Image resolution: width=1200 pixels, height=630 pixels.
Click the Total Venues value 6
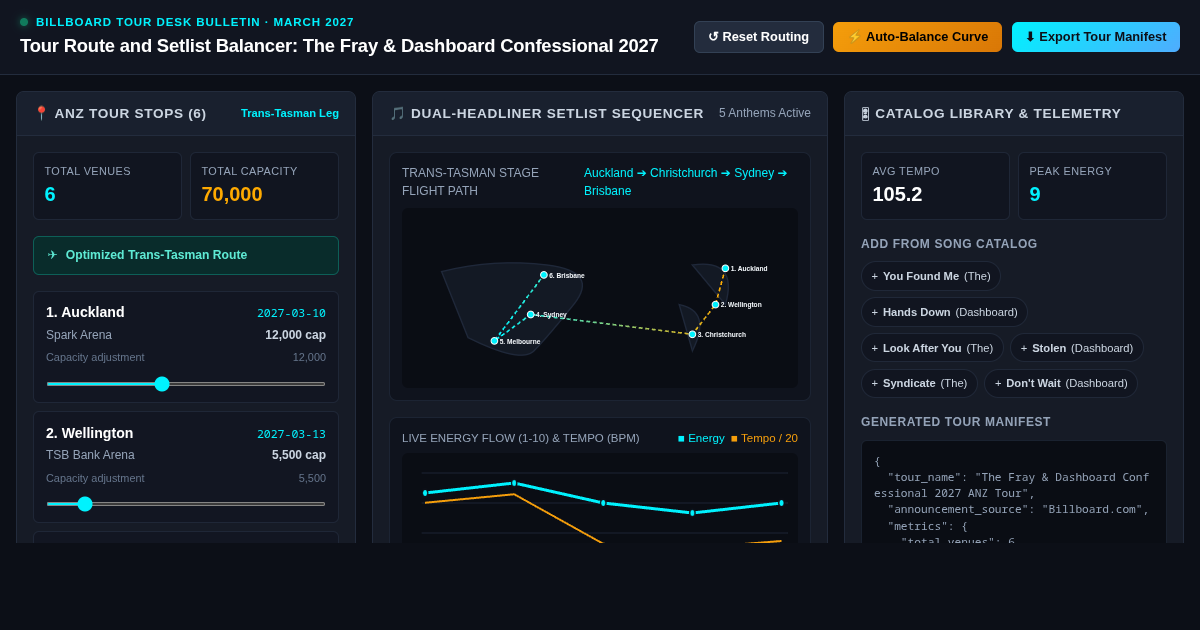(50, 194)
